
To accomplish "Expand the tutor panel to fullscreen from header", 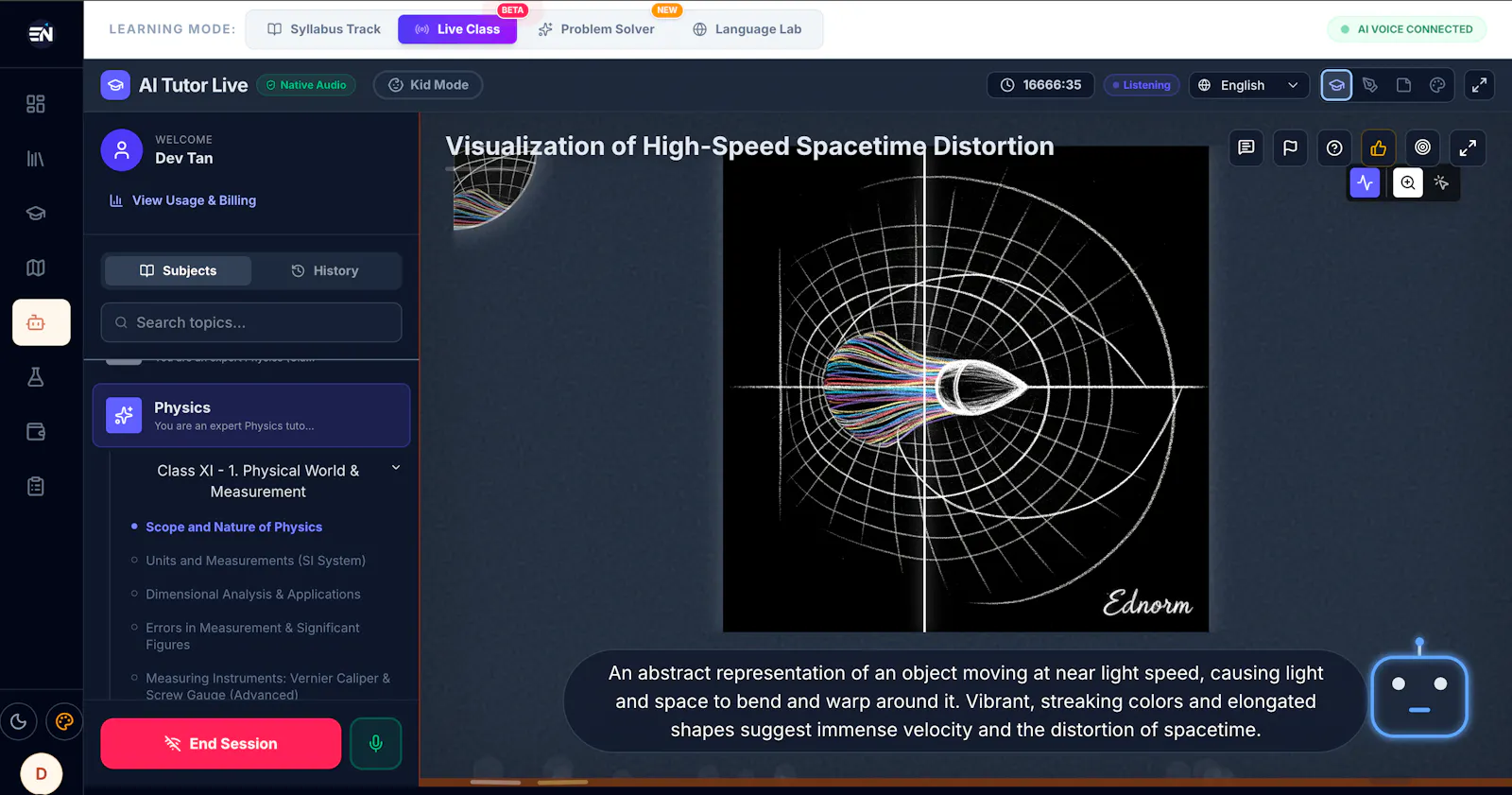I will point(1479,85).
